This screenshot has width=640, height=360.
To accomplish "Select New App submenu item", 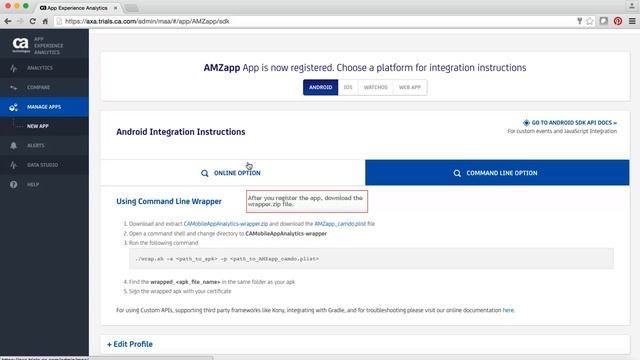I will [x=44, y=126].
